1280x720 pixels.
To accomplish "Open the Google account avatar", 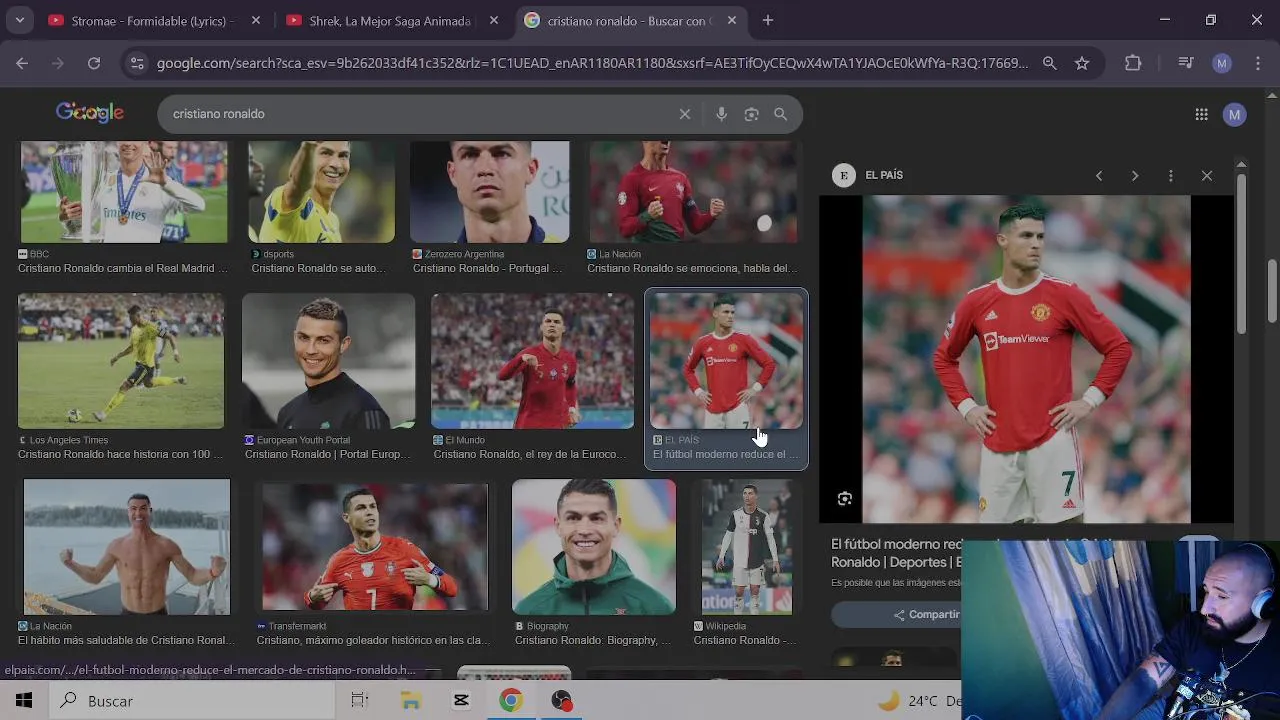I will (x=1234, y=114).
